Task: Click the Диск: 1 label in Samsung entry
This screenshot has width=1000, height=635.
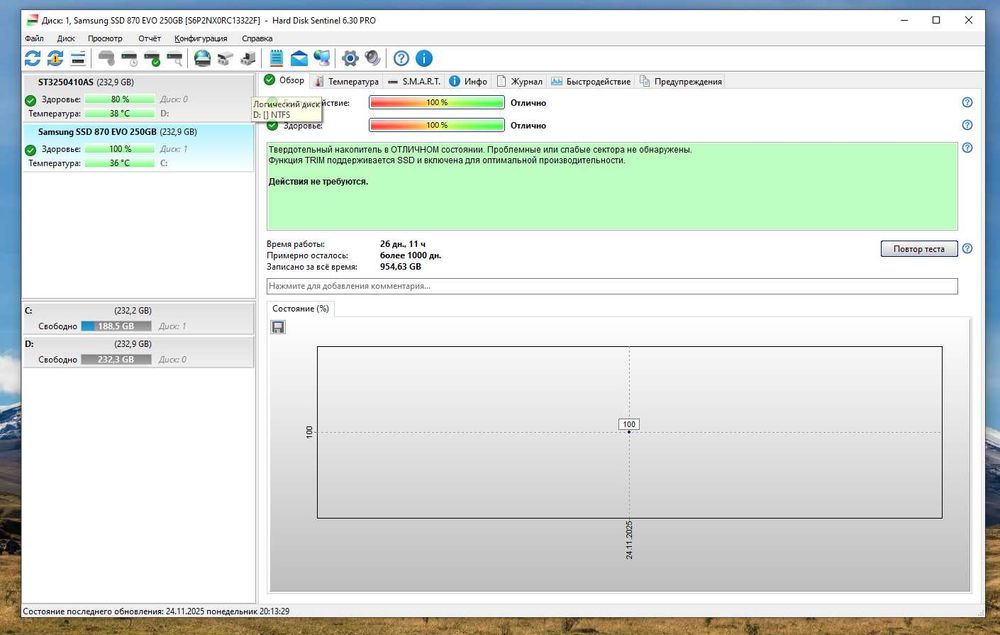Action: [173, 149]
